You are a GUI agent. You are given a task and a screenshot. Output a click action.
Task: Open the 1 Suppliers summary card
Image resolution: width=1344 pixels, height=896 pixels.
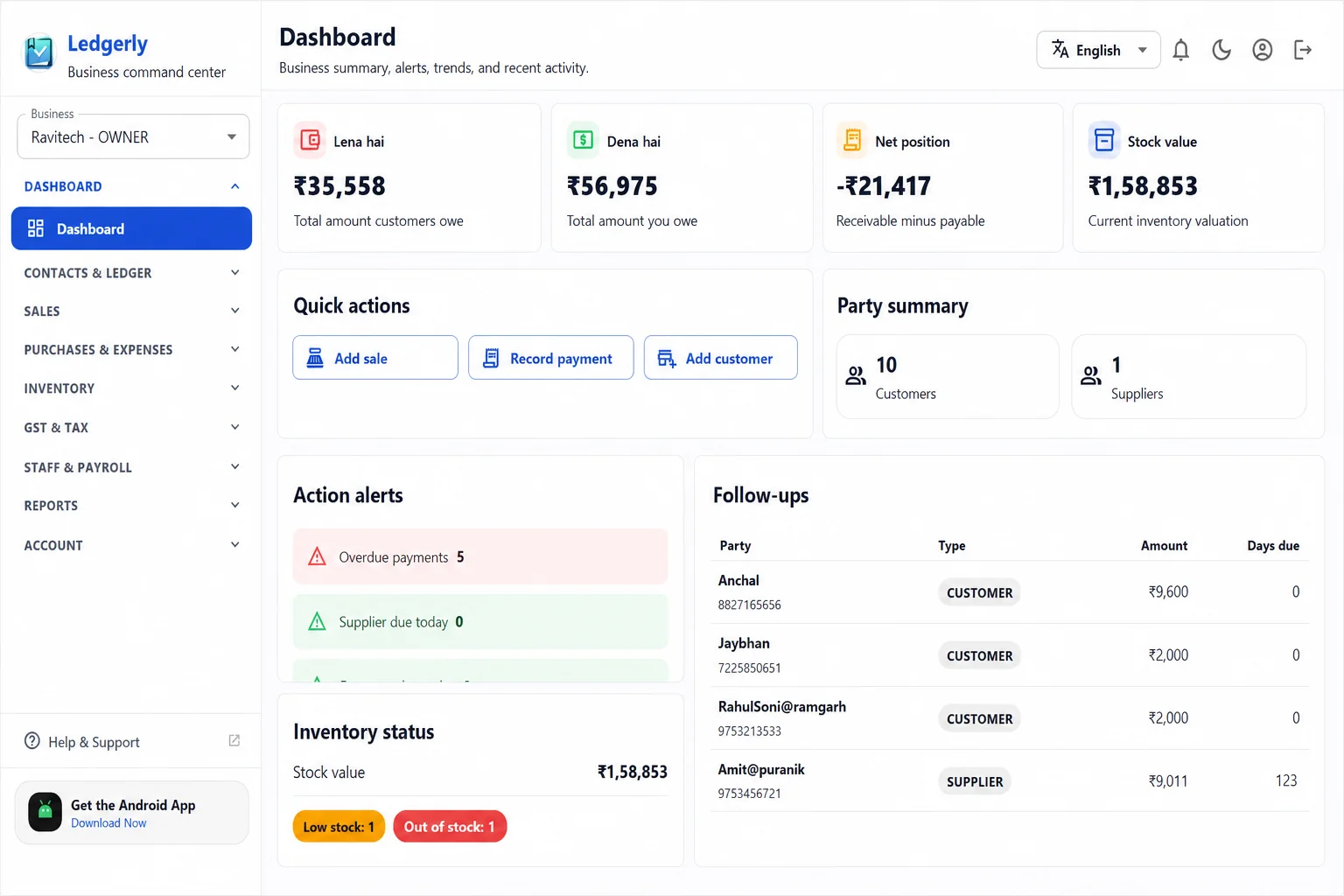coord(1189,376)
